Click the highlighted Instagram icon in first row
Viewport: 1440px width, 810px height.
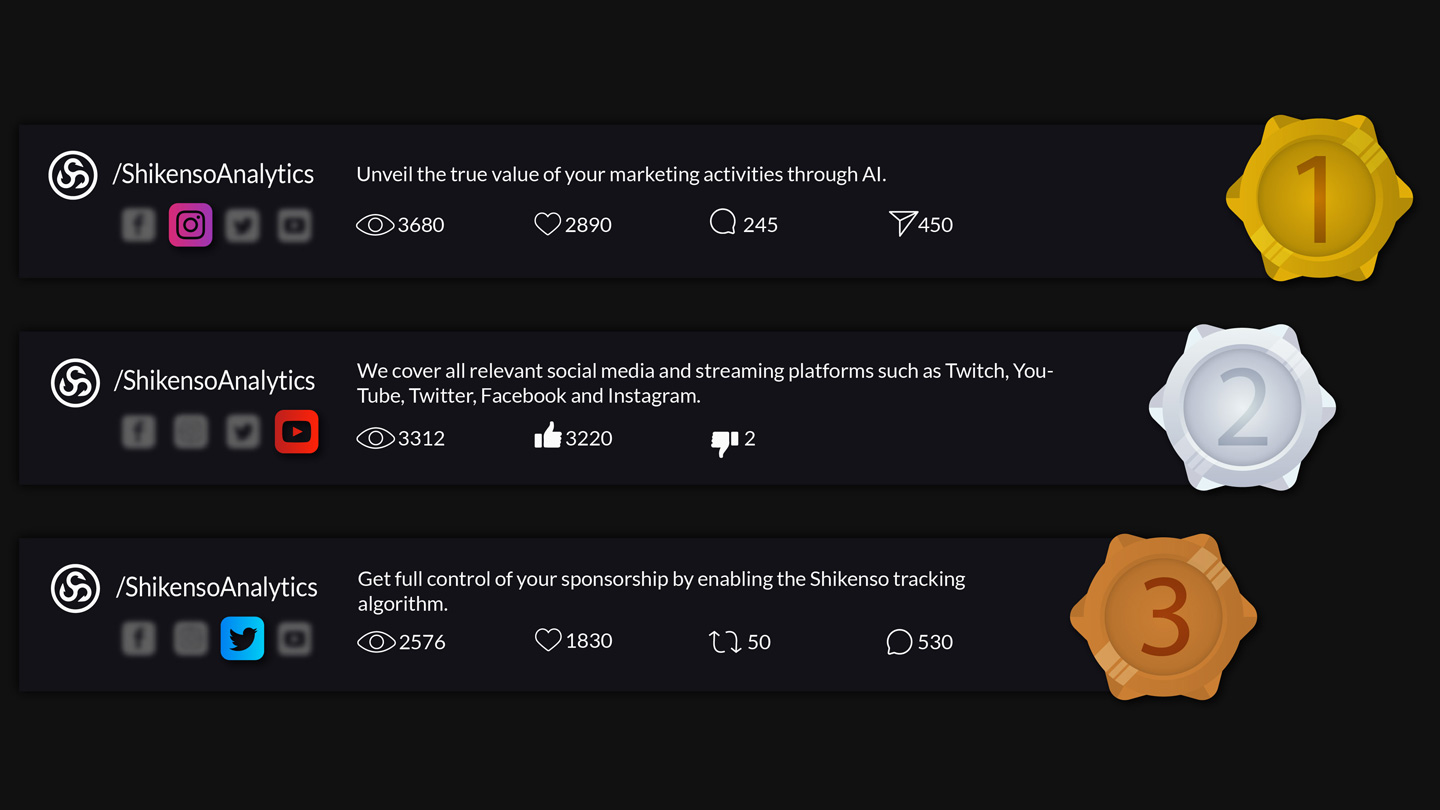190,225
